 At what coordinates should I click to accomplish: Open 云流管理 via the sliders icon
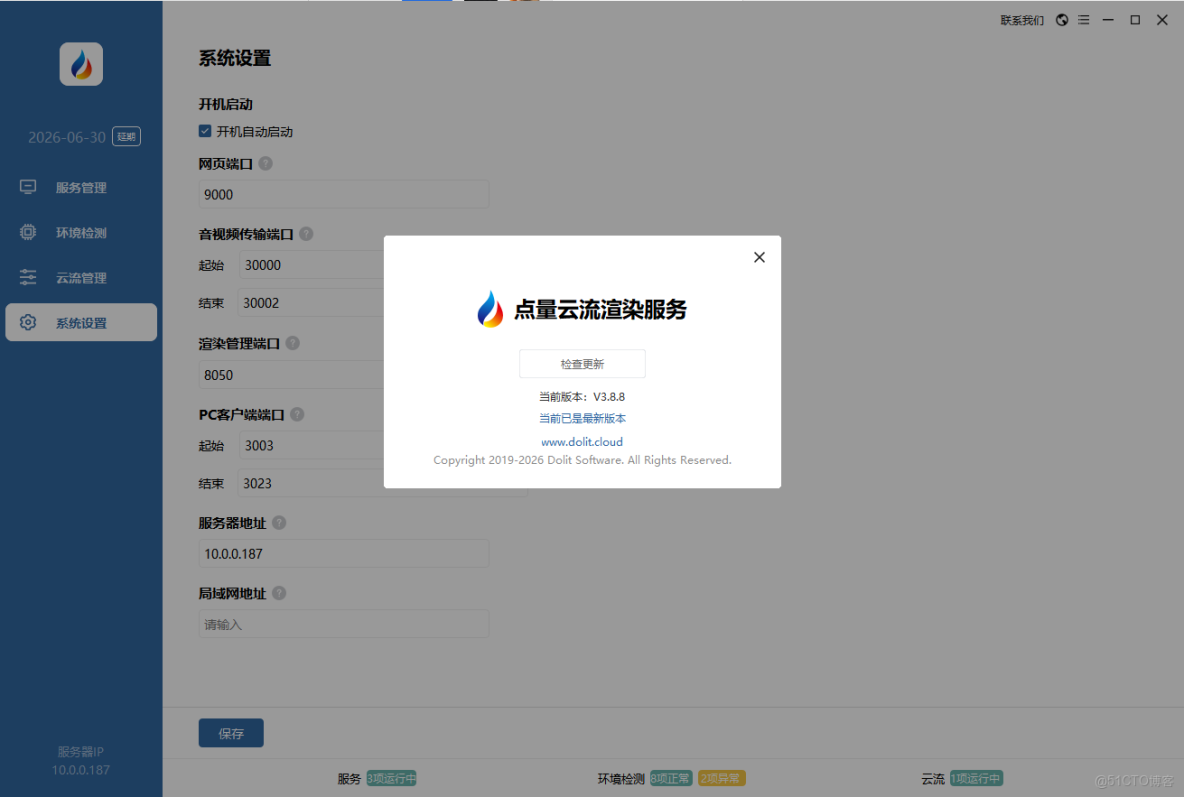pos(29,277)
